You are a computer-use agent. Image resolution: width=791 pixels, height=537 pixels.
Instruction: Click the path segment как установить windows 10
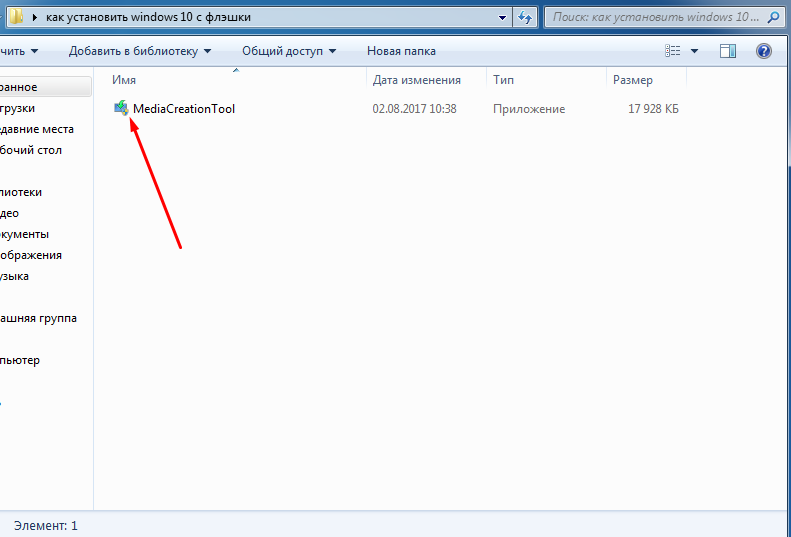[148, 17]
